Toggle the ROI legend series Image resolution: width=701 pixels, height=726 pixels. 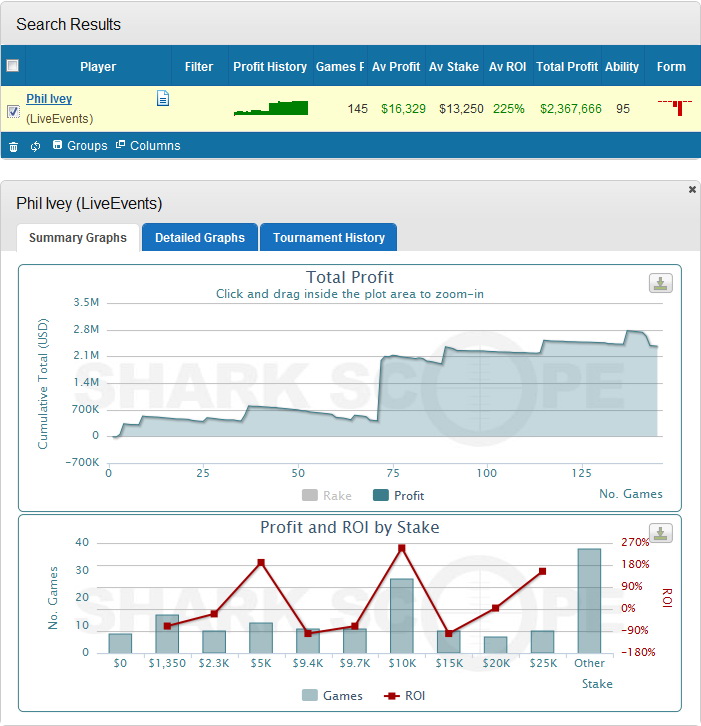tap(405, 695)
